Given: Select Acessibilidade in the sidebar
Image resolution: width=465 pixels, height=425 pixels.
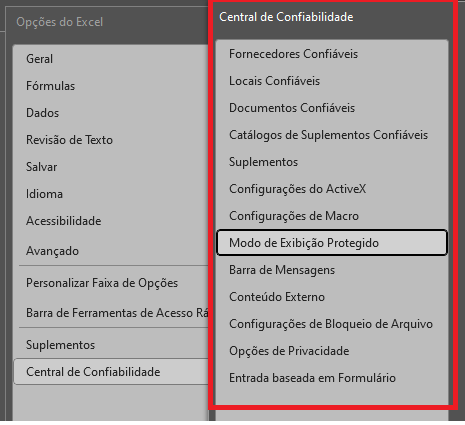Looking at the screenshot, I should click(x=63, y=221).
